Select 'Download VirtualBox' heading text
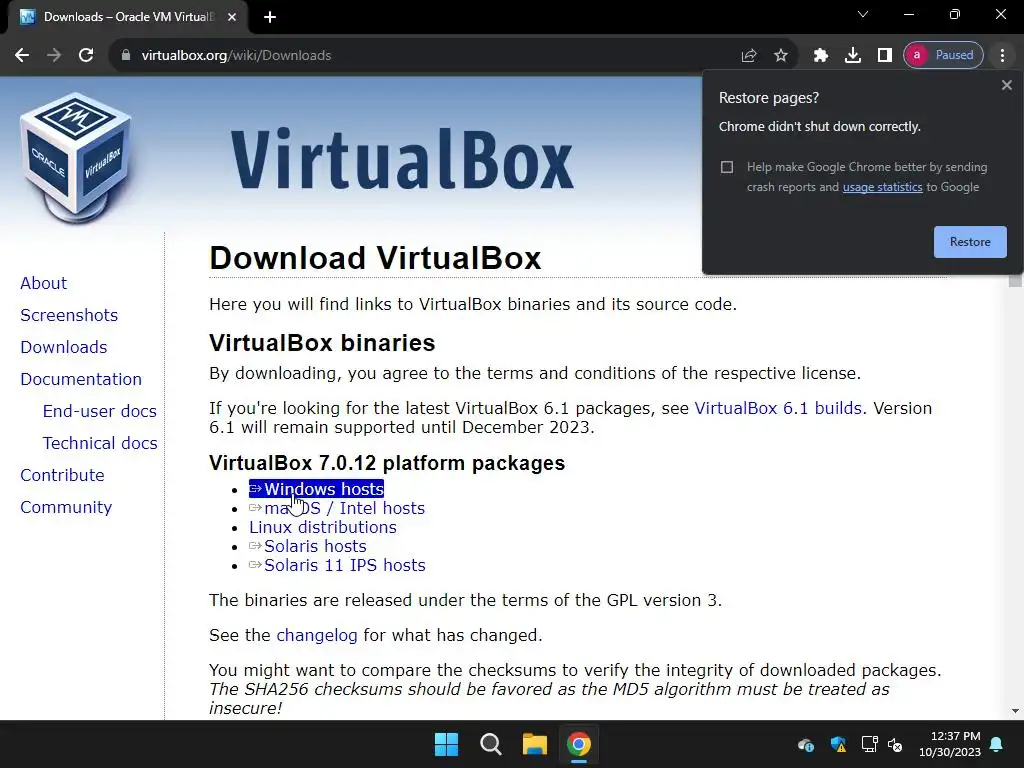This screenshot has height=768, width=1024. (376, 259)
